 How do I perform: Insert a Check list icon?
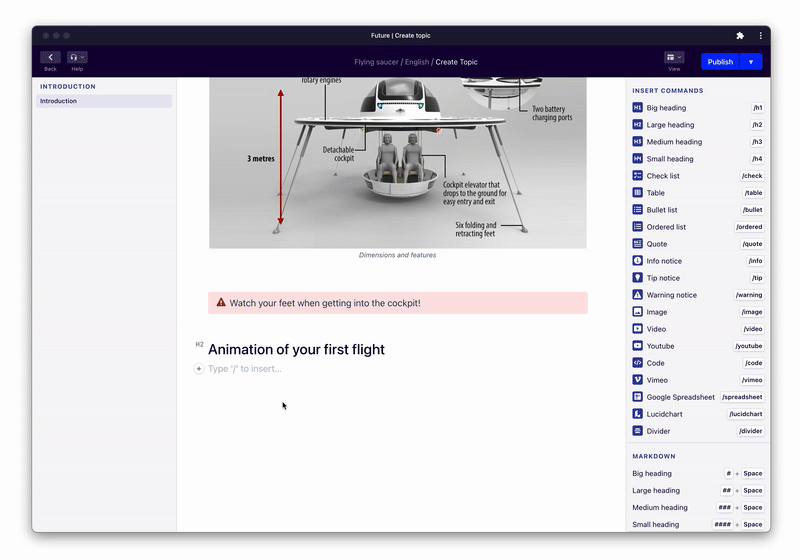click(x=637, y=175)
